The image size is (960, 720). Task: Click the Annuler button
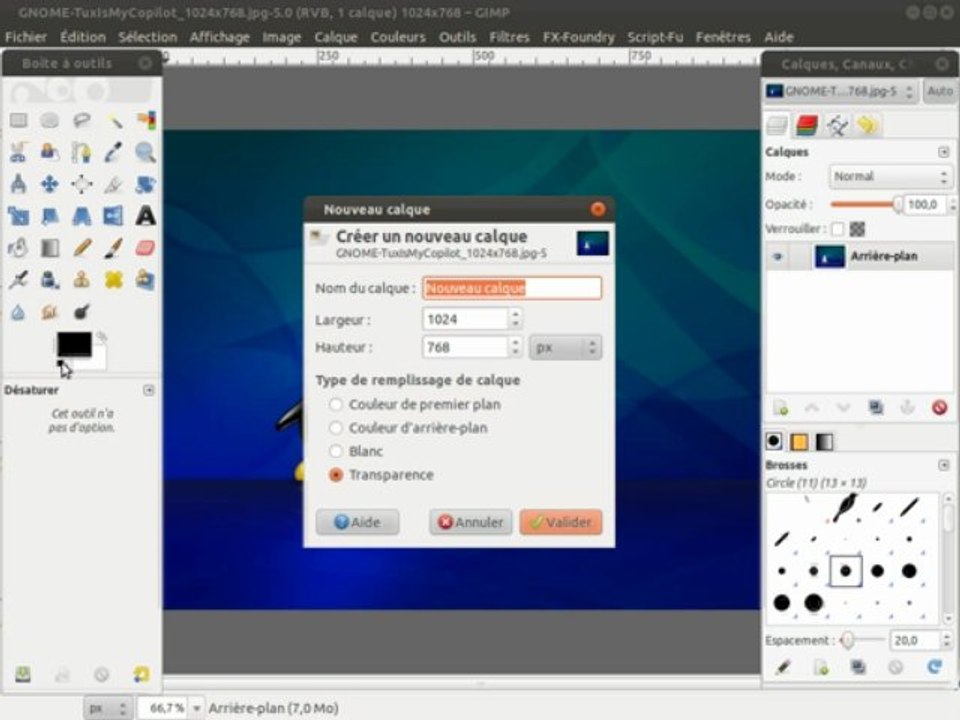point(470,522)
